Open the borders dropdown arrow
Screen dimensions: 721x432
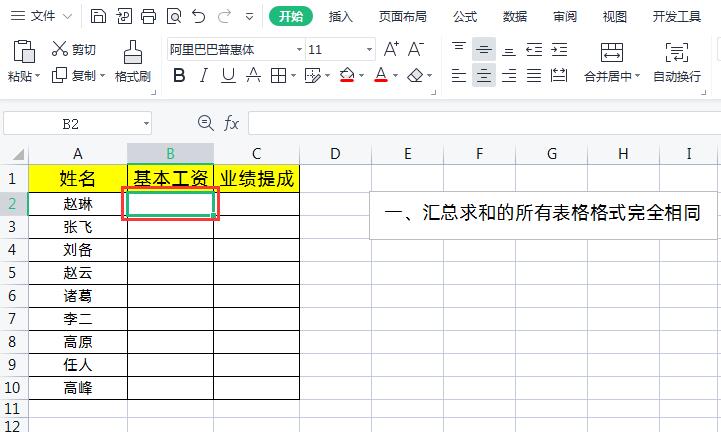[293, 75]
